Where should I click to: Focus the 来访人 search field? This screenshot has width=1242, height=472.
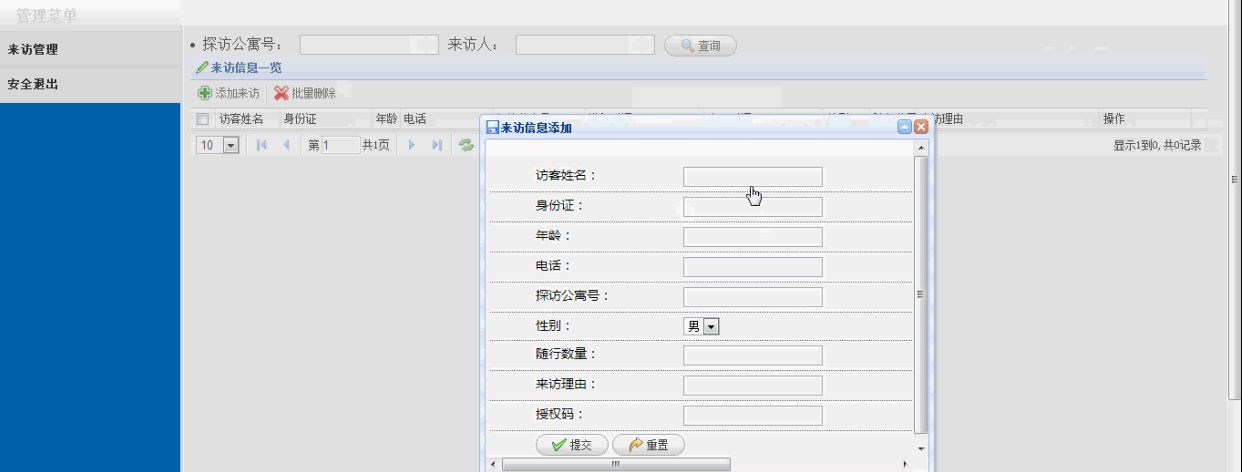[x=585, y=45]
